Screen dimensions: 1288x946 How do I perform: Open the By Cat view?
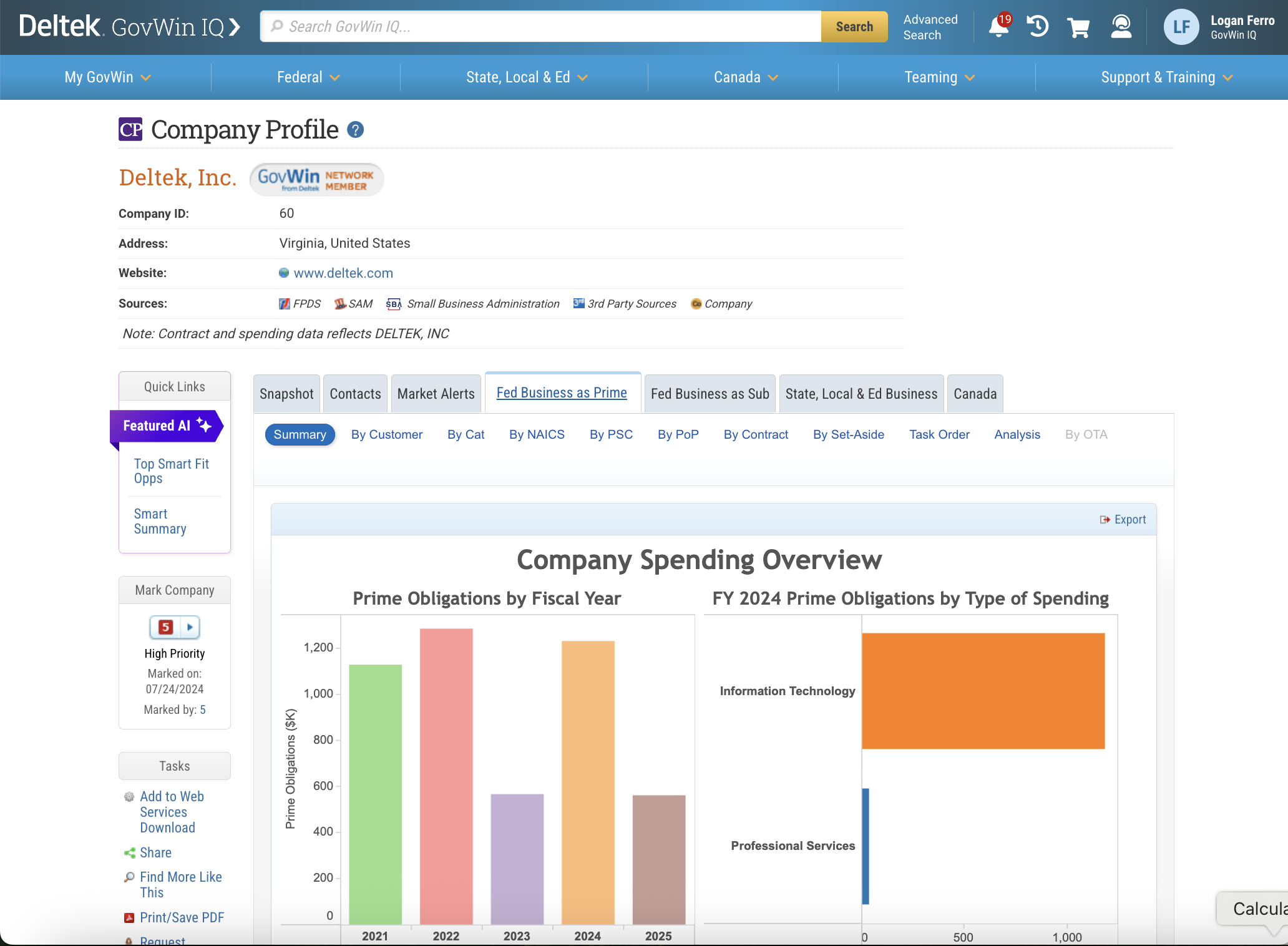click(x=466, y=434)
